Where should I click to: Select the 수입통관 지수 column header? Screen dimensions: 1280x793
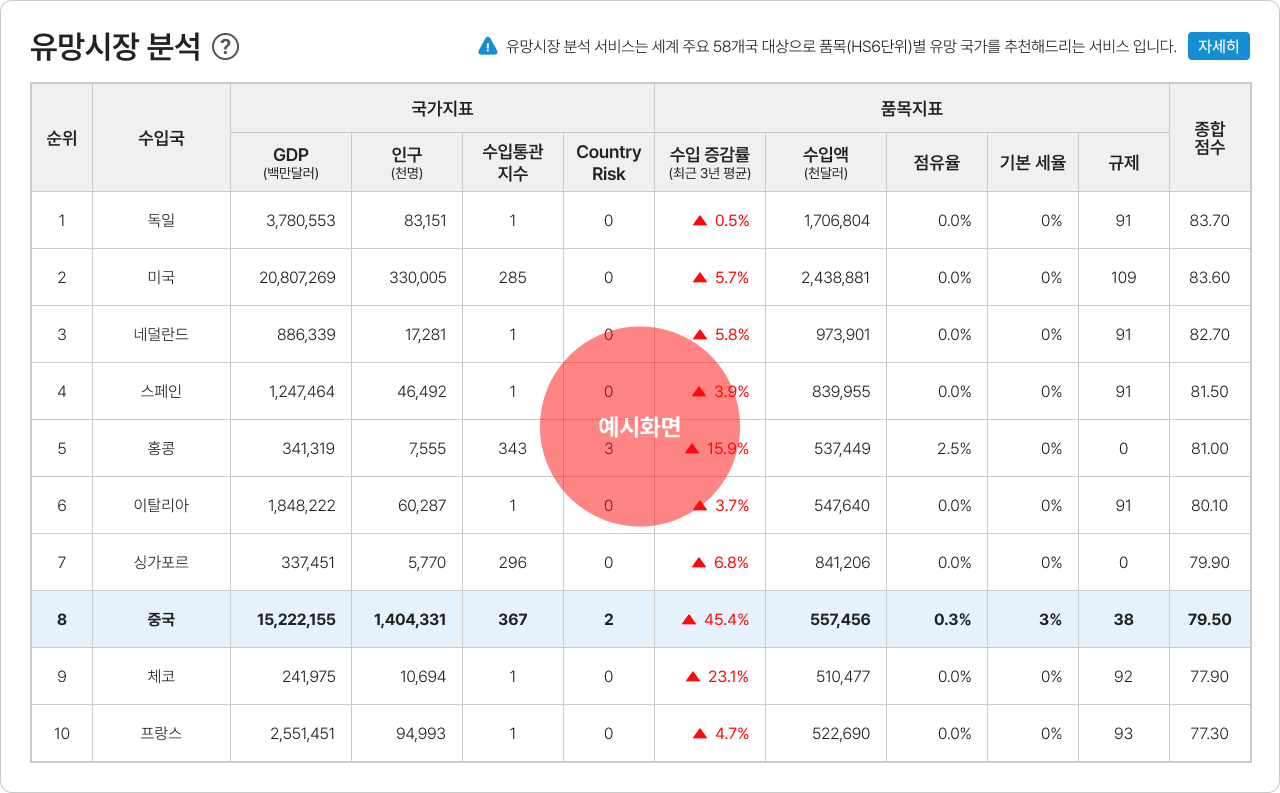pos(513,162)
